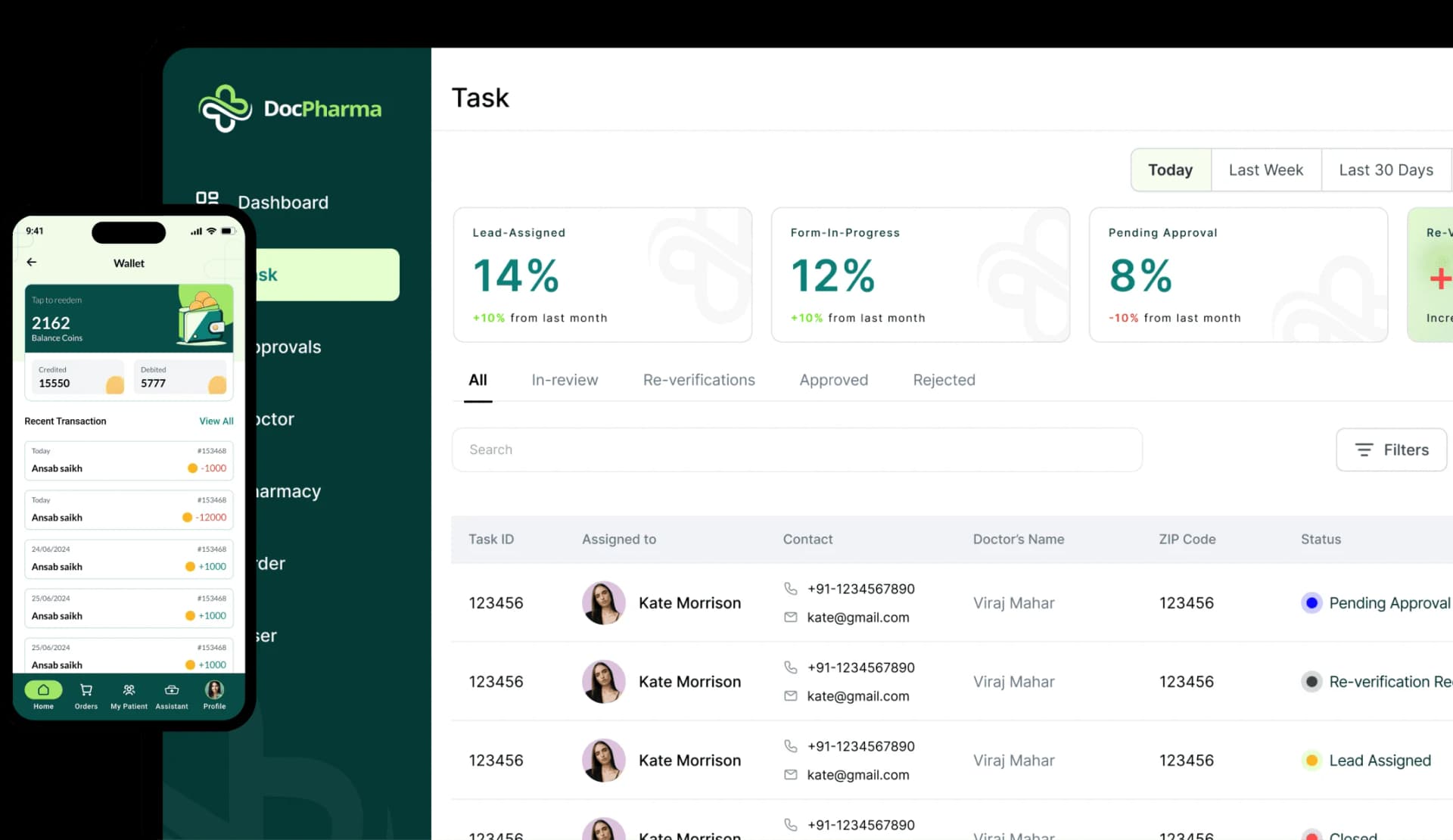The height and width of the screenshot is (840, 1453).
Task: Select the Last Week time range
Action: pyautogui.click(x=1266, y=170)
